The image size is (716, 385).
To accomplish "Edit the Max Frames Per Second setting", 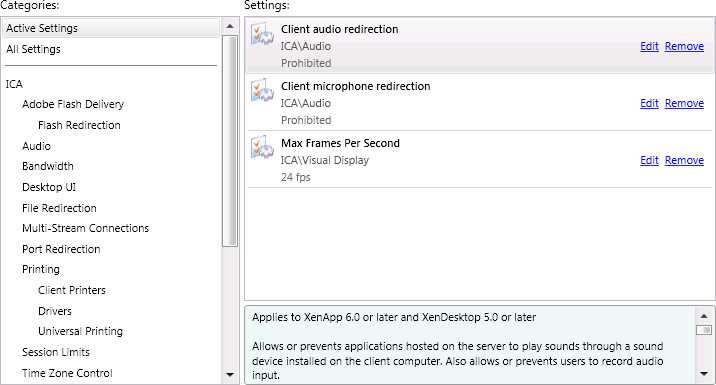I will 649,160.
